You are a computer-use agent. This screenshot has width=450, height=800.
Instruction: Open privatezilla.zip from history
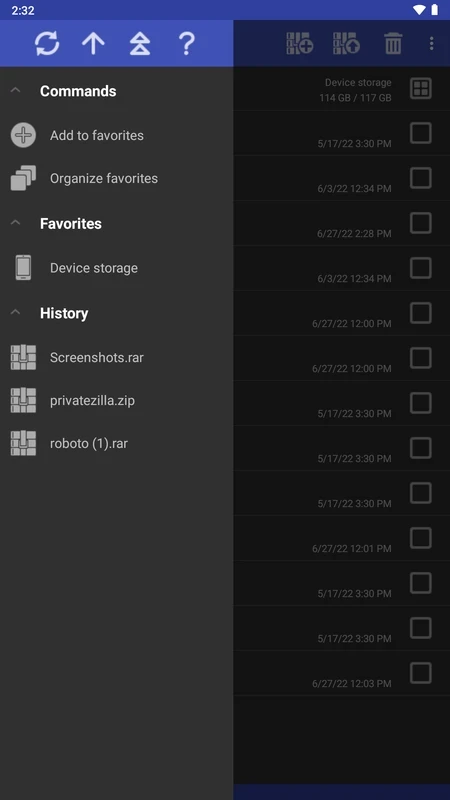click(117, 401)
